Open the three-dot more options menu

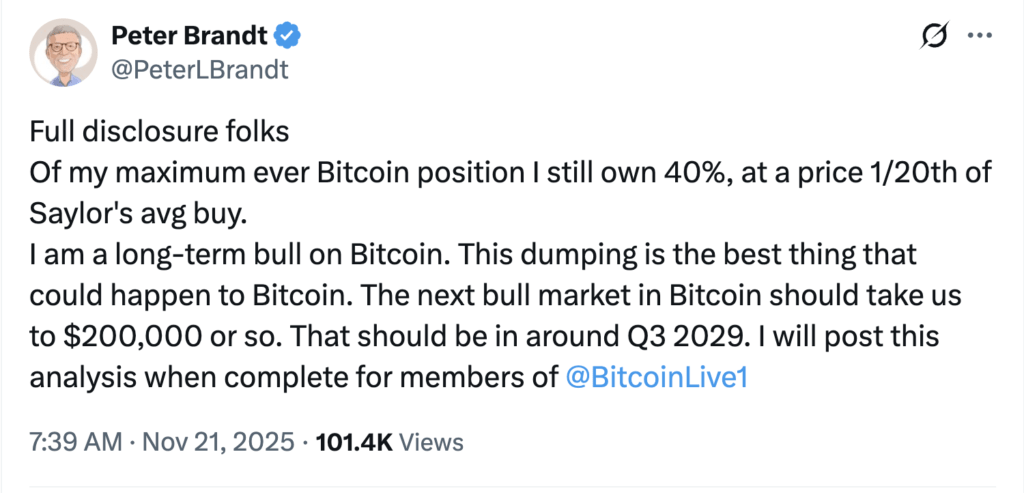(978, 39)
